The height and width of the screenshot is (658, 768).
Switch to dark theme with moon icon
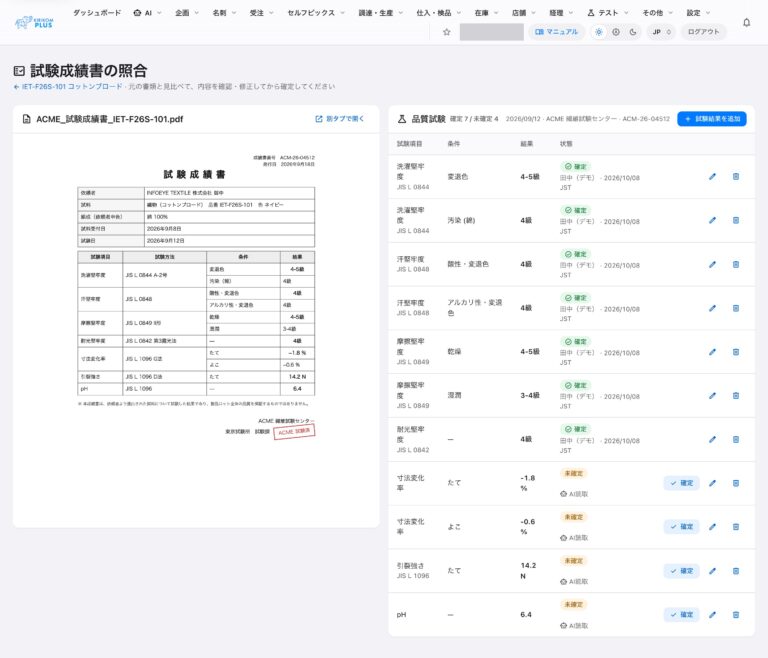tap(633, 32)
